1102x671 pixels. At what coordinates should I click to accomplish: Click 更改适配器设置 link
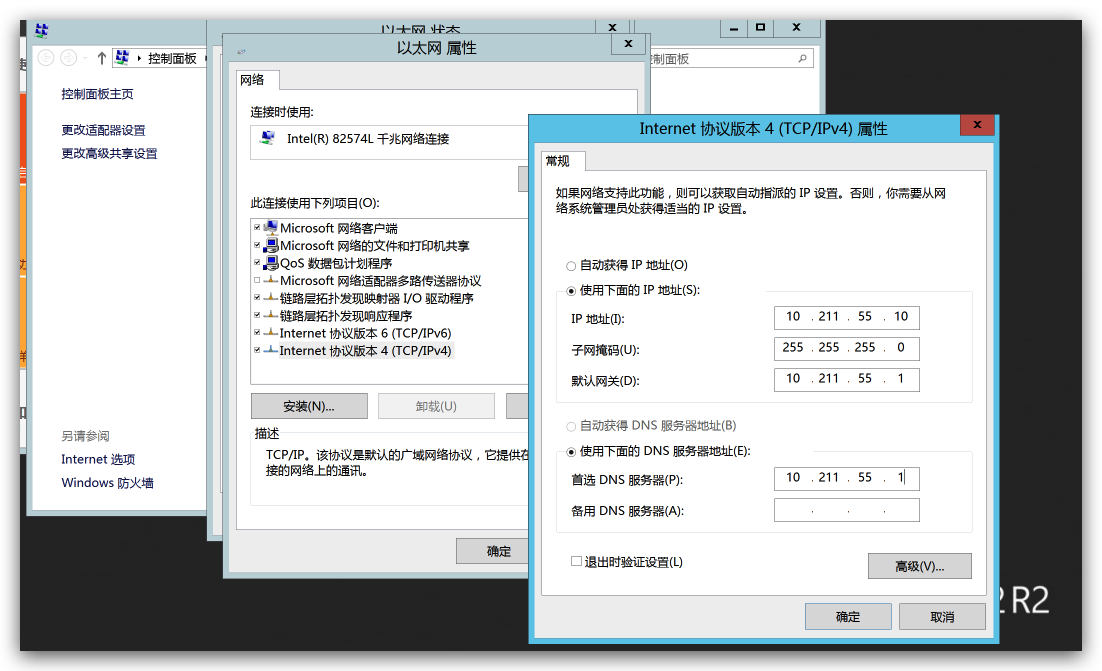pos(103,130)
